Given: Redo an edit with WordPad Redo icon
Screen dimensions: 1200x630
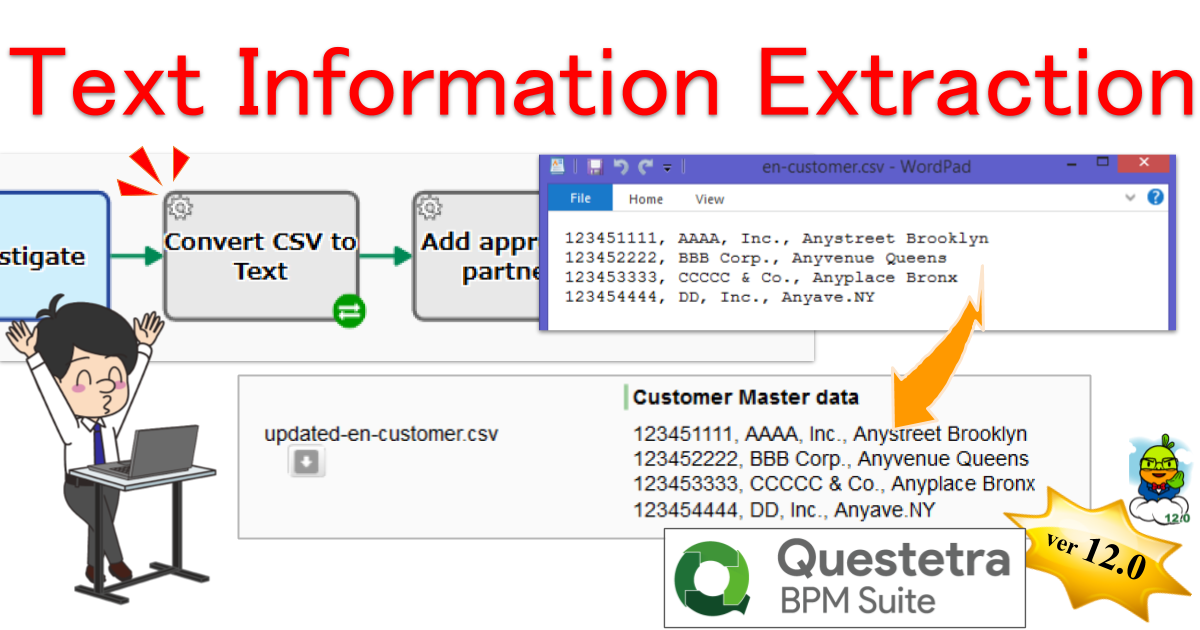Looking at the screenshot, I should pos(644,167).
